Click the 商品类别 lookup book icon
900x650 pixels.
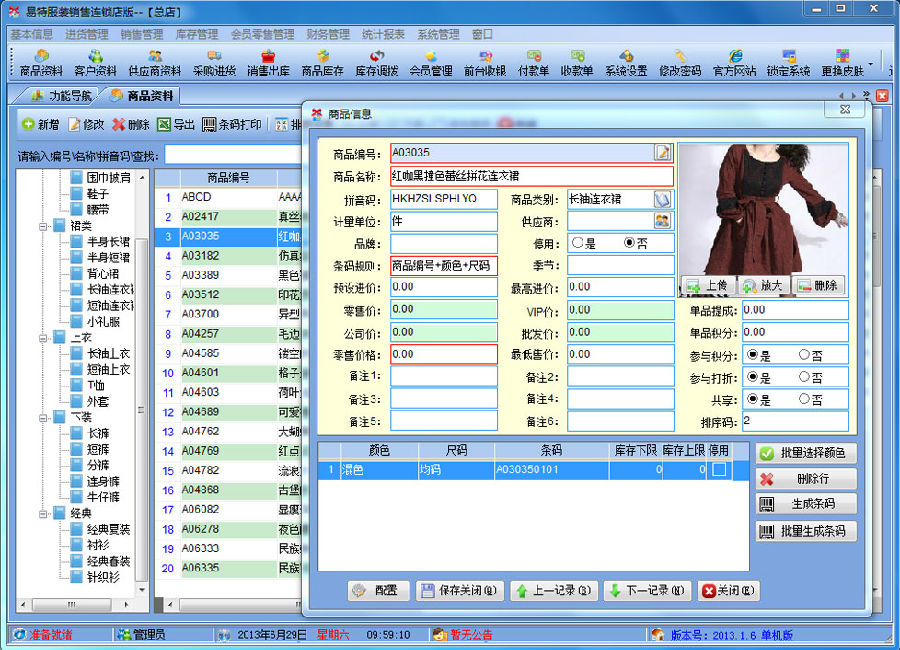point(662,199)
